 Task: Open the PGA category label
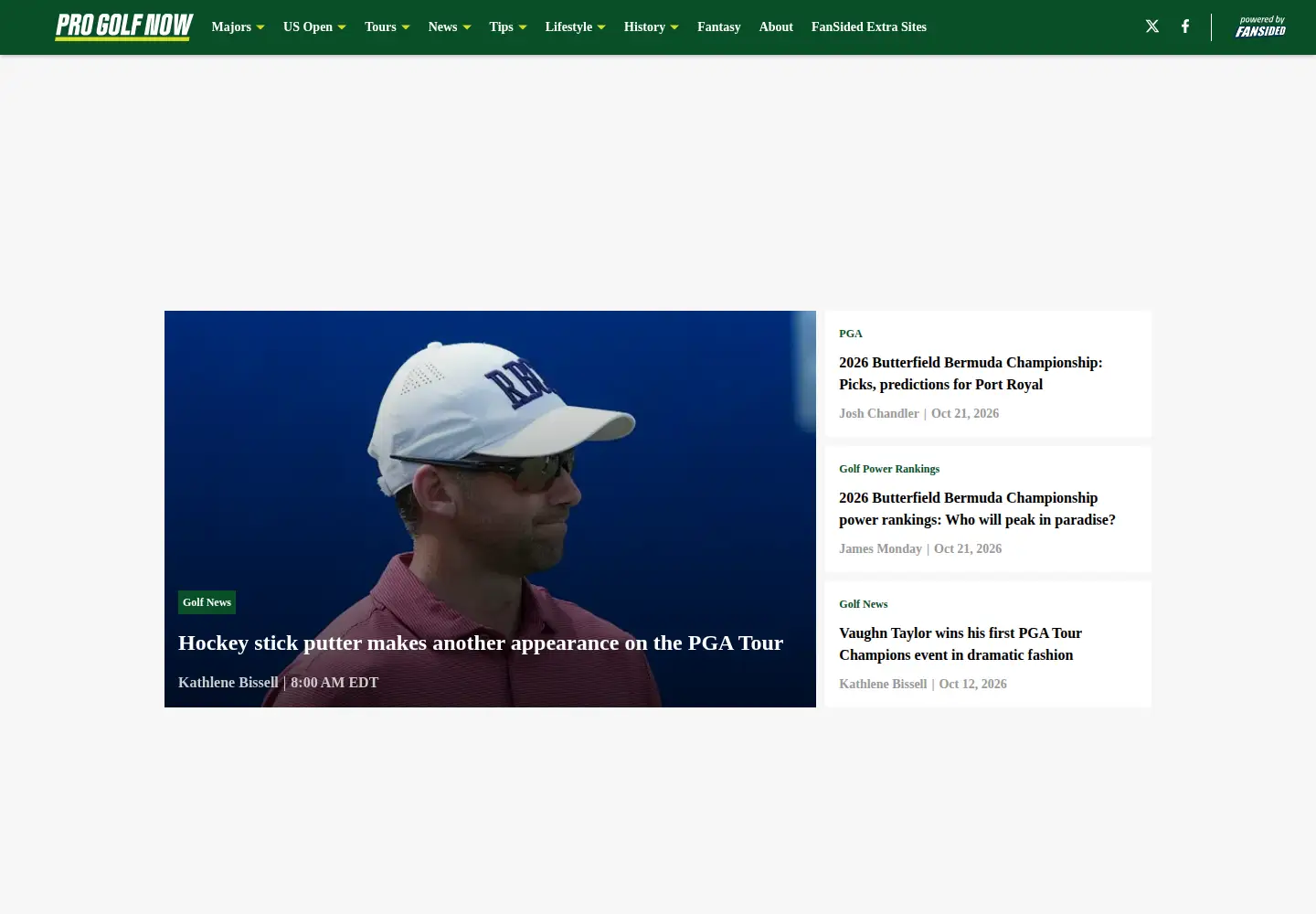(x=851, y=334)
